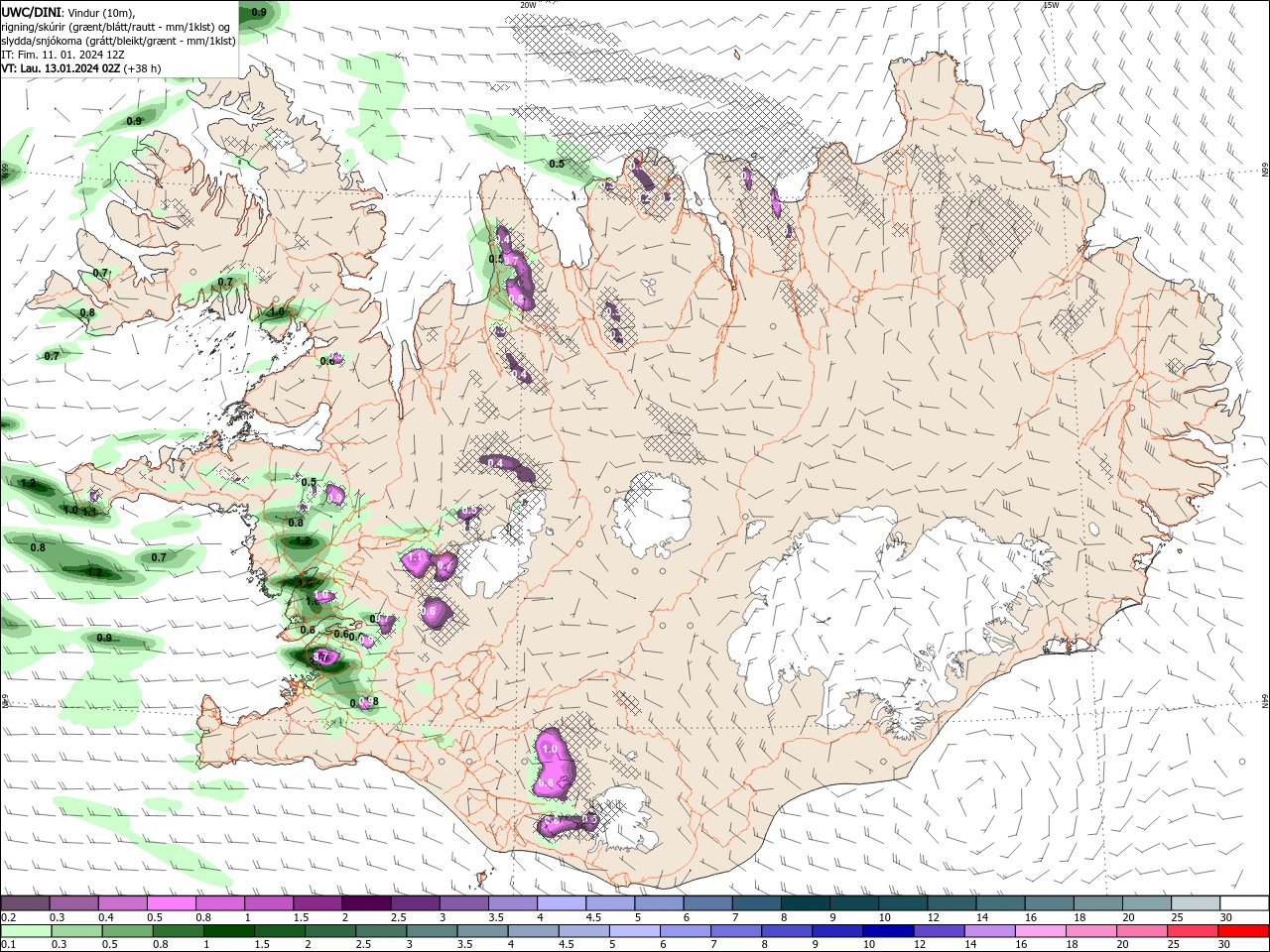
Task: Click the 'UWC/DINI' title text
Action: point(32,11)
